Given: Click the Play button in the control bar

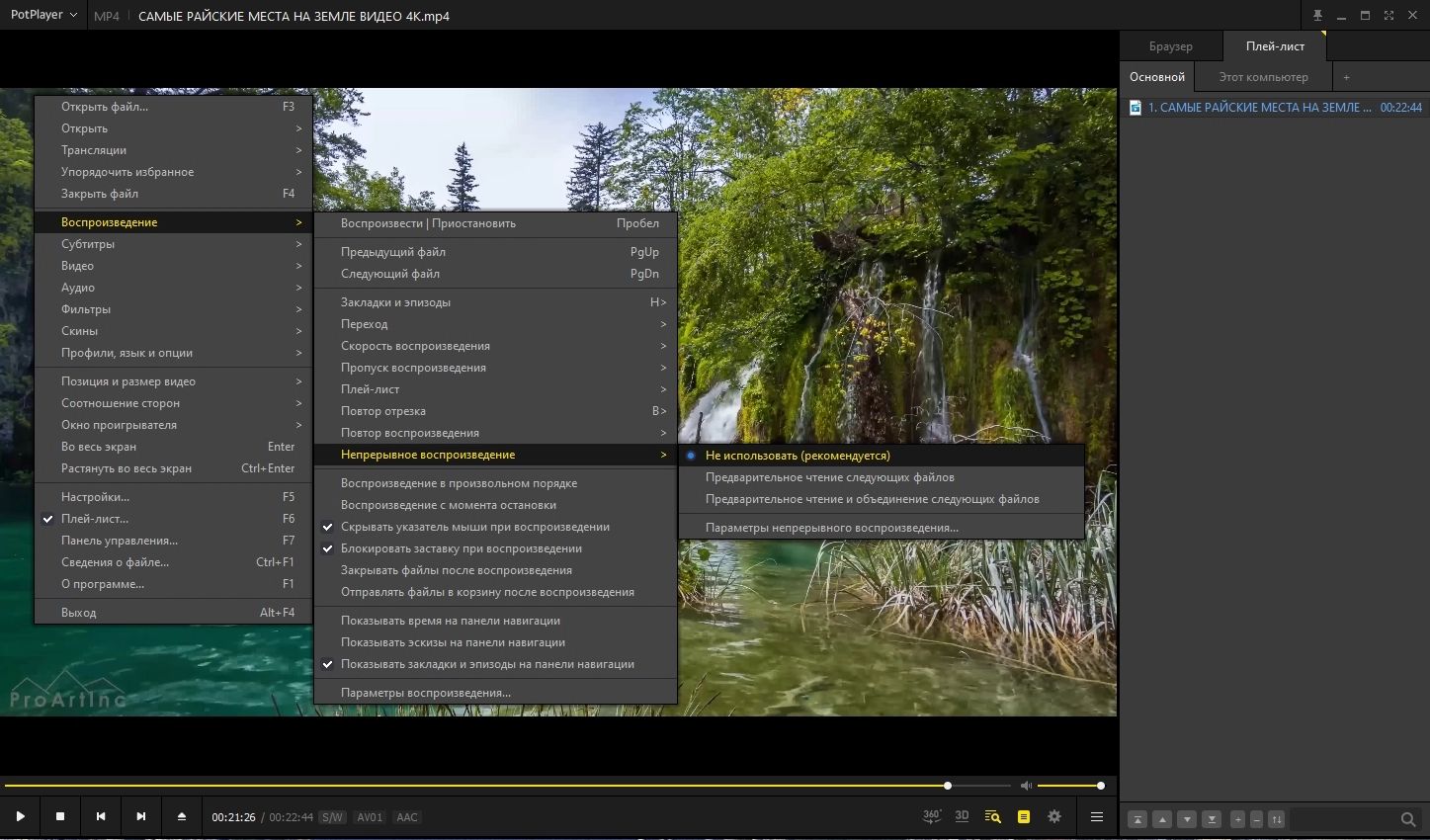Looking at the screenshot, I should click(x=20, y=816).
